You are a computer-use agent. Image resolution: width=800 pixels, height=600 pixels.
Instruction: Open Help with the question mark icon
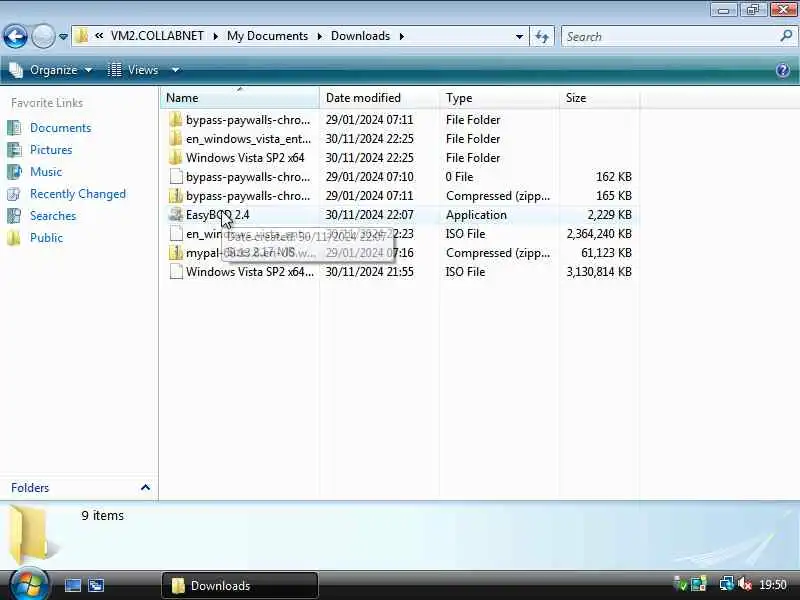(783, 70)
